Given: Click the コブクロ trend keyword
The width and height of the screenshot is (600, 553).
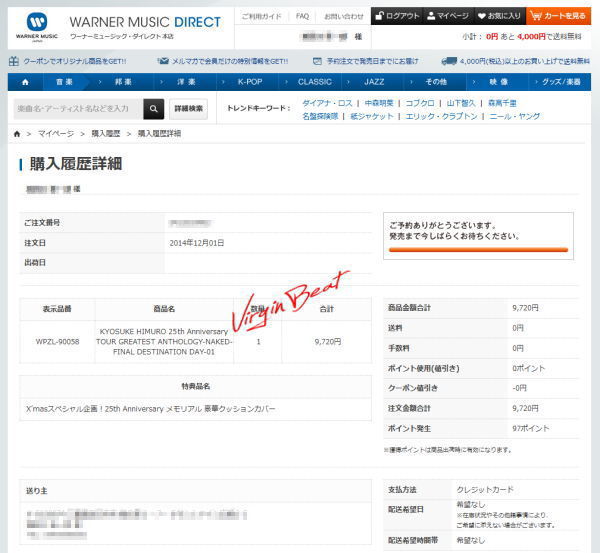Looking at the screenshot, I should pos(420,103).
